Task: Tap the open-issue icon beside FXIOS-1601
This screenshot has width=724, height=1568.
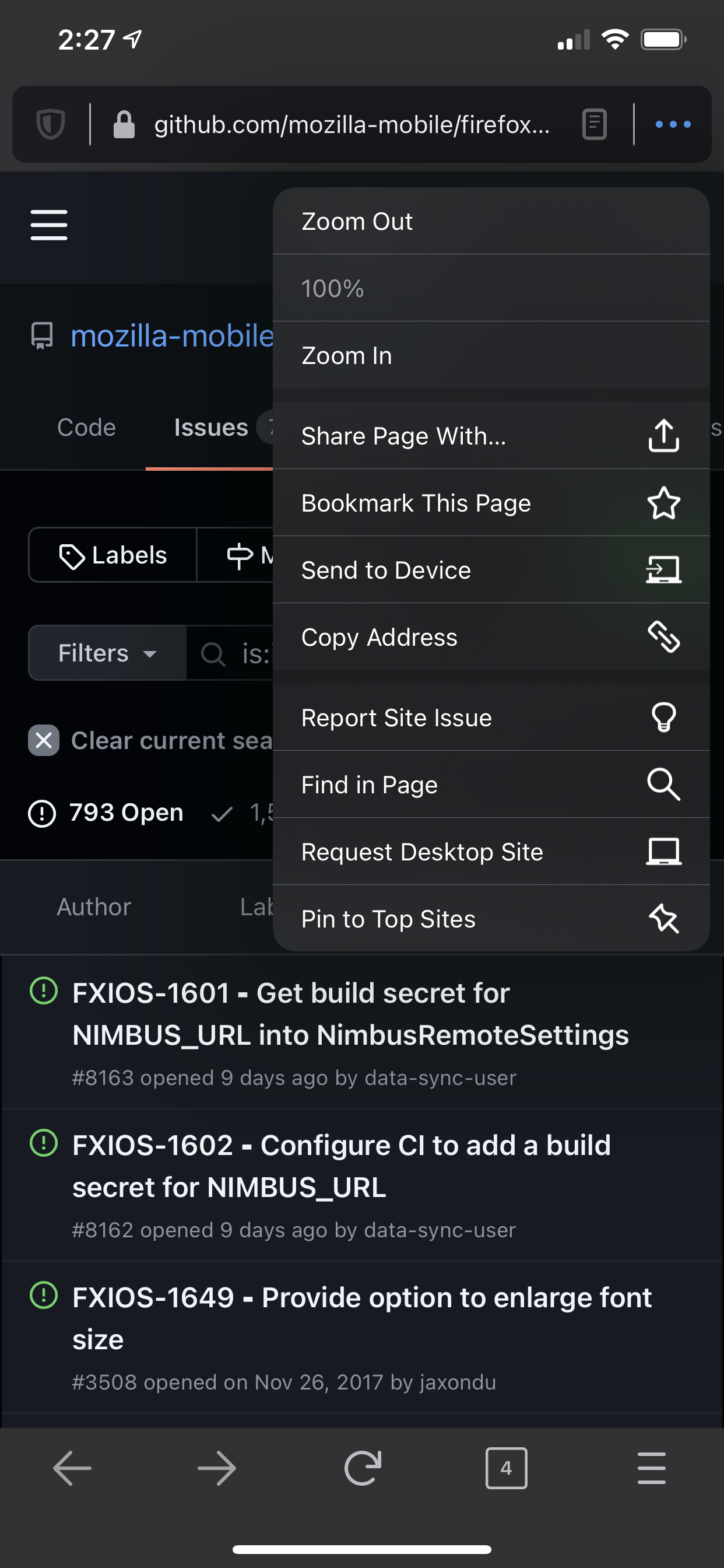Action: pos(44,991)
